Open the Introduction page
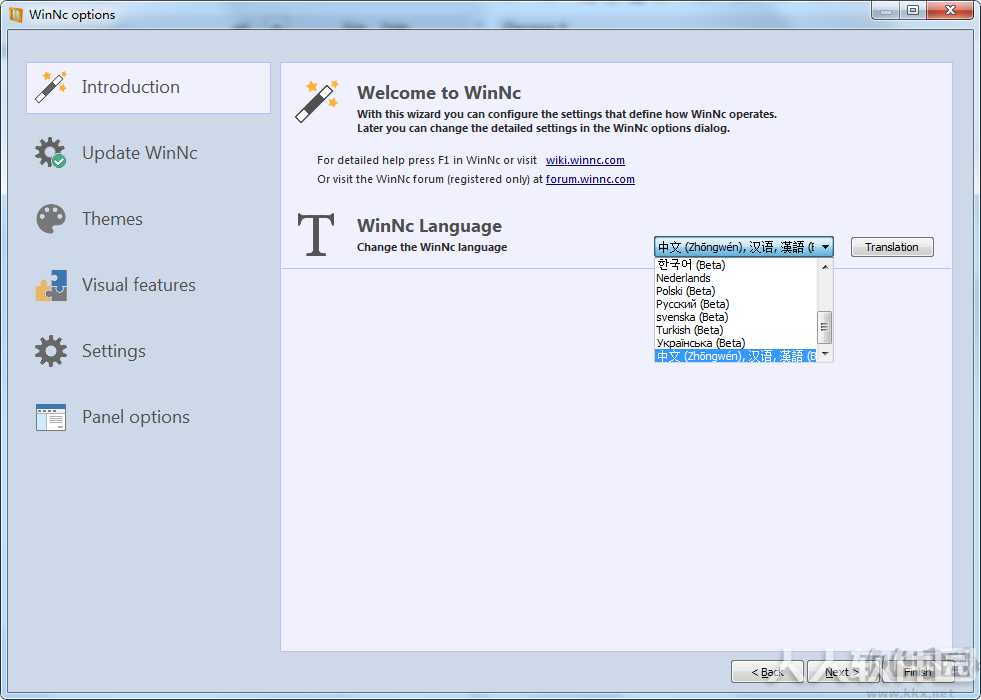 click(x=148, y=88)
